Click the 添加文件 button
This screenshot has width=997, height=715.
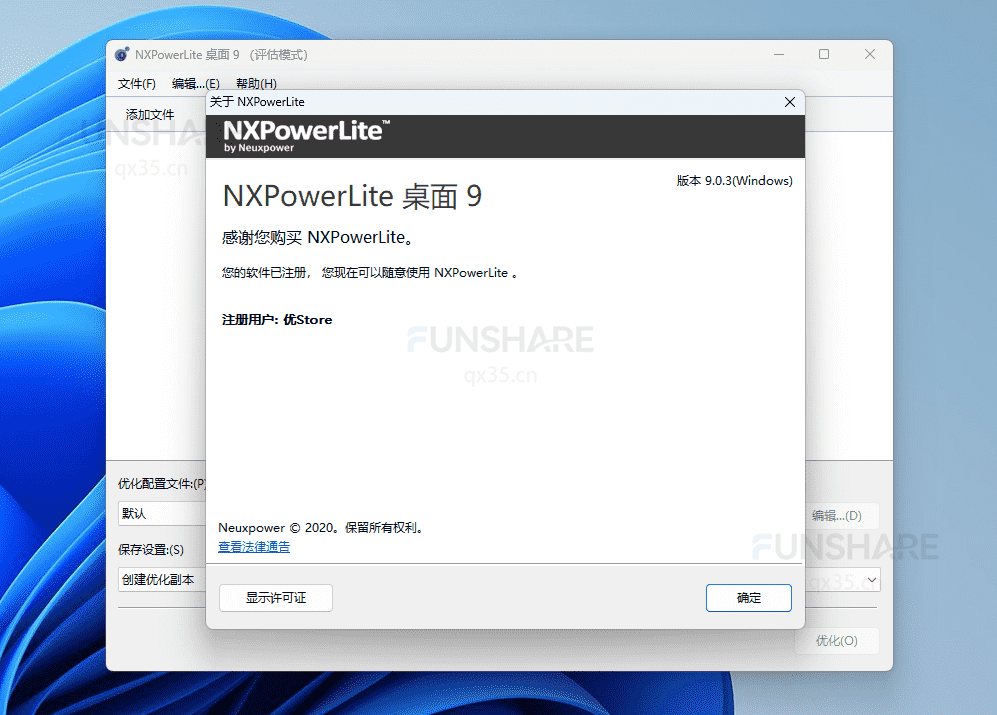click(x=150, y=114)
